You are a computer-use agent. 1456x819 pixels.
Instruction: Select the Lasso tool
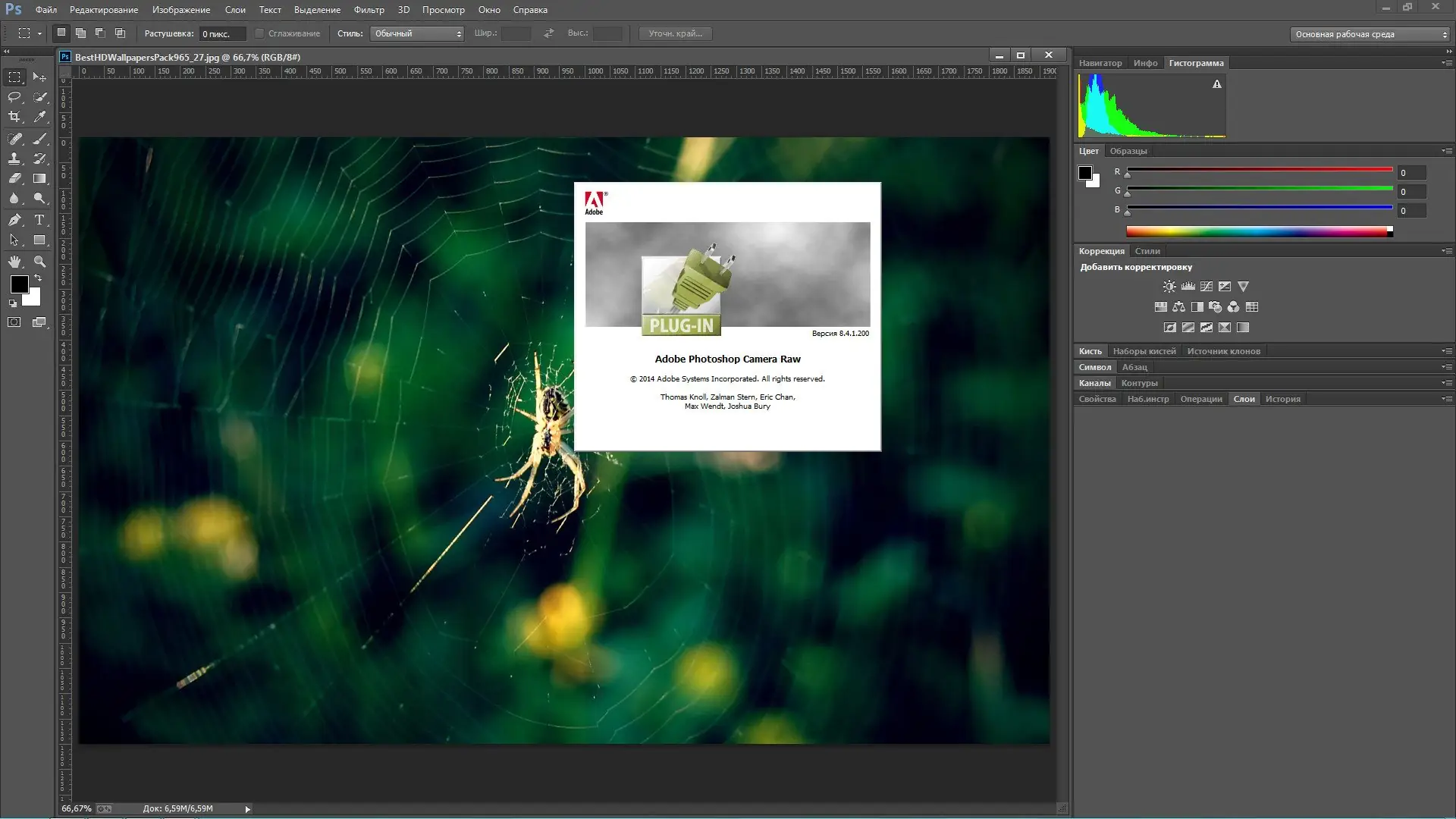[x=14, y=96]
